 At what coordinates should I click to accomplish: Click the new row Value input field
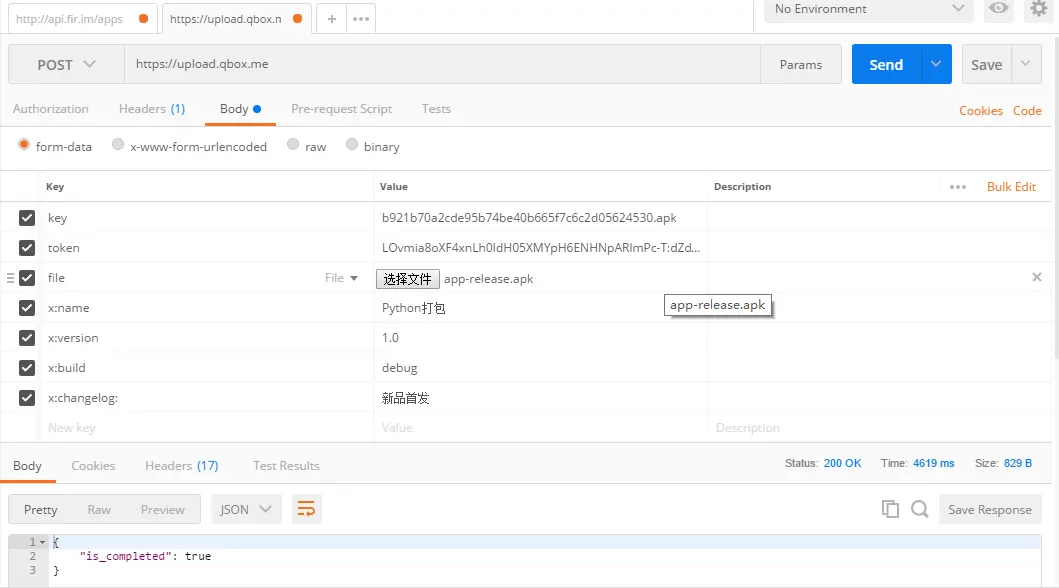pyautogui.click(x=540, y=427)
